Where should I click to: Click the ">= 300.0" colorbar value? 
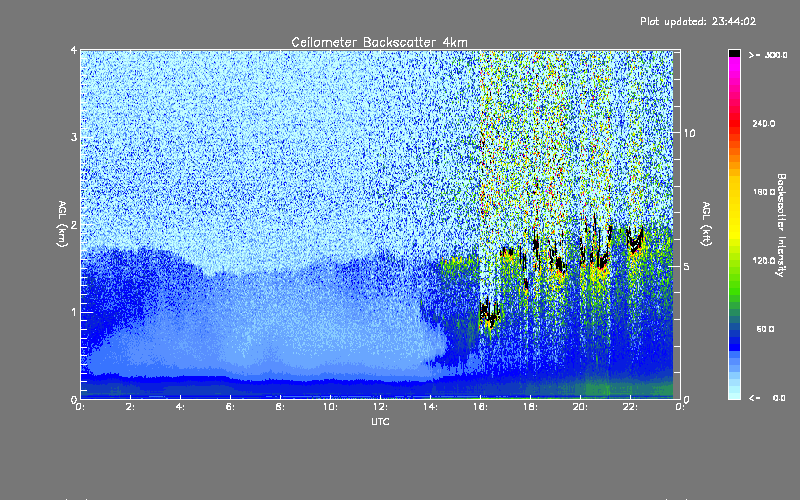pyautogui.click(x=768, y=55)
